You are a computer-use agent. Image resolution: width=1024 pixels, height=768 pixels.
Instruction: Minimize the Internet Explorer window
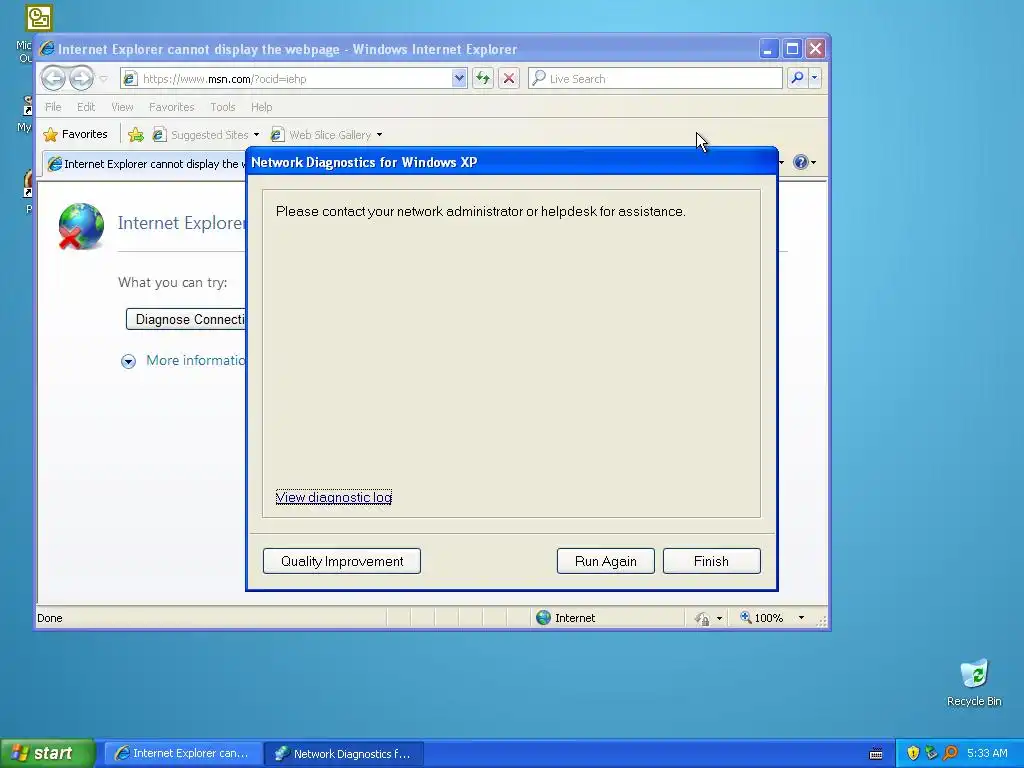pyautogui.click(x=769, y=49)
